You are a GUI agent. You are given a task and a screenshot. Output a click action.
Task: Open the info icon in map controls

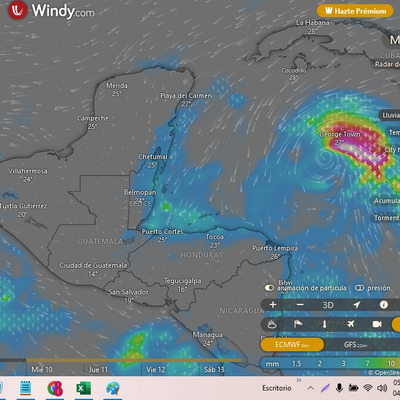point(384,304)
